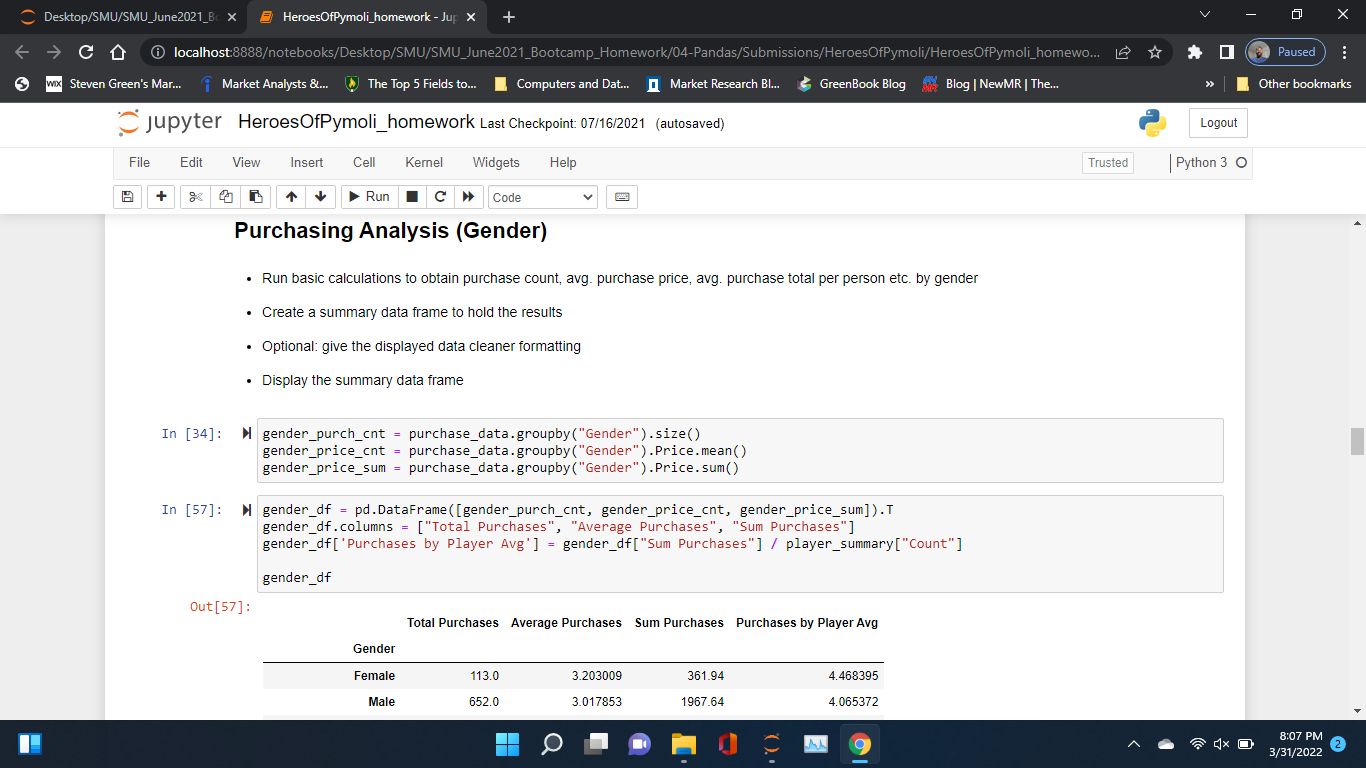
Task: Open Chrome three-dot menu
Action: (1344, 52)
